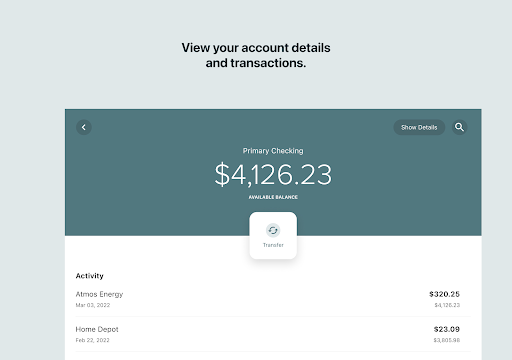Viewport: 512px width, 360px height.
Task: Click the $4,126.23 available balance amount
Action: [x=273, y=174]
